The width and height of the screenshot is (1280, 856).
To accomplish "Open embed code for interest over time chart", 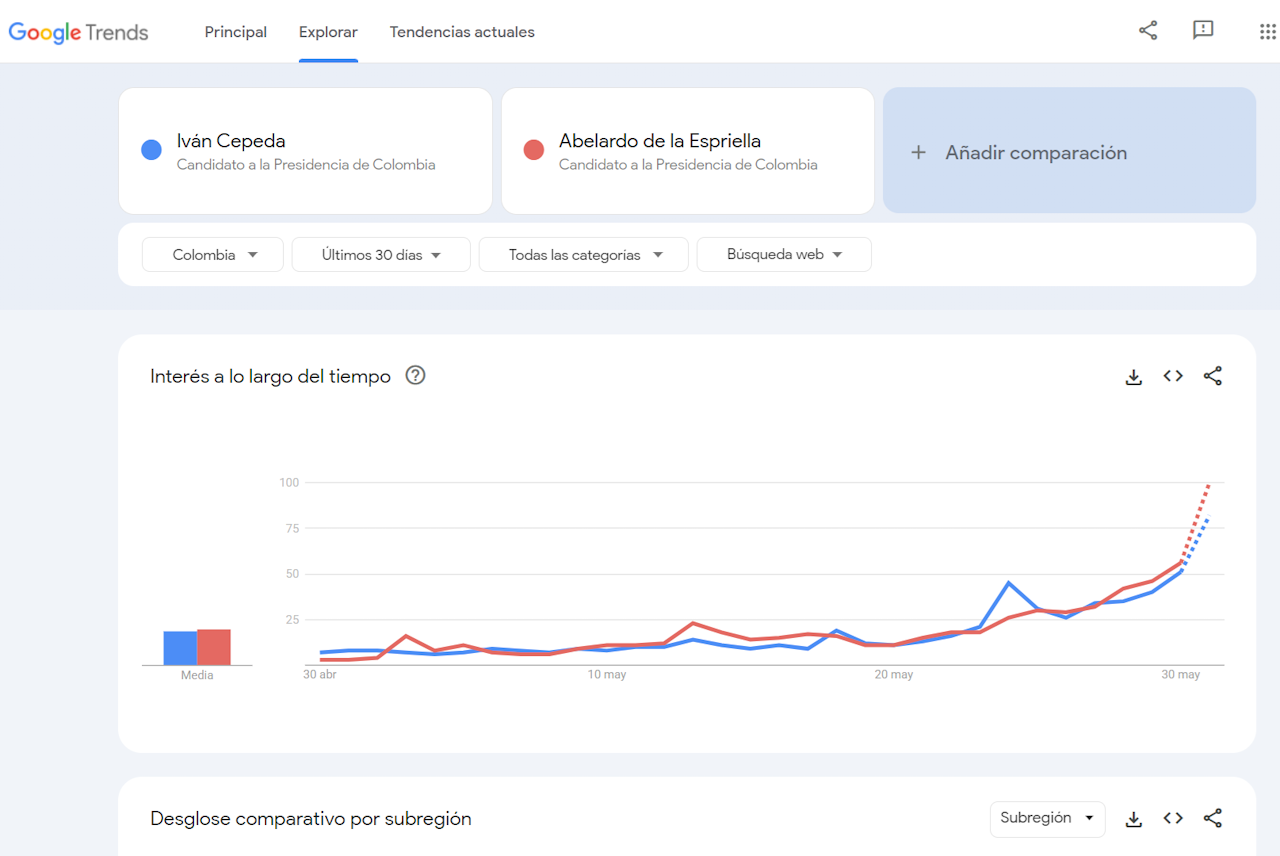I will coord(1173,376).
